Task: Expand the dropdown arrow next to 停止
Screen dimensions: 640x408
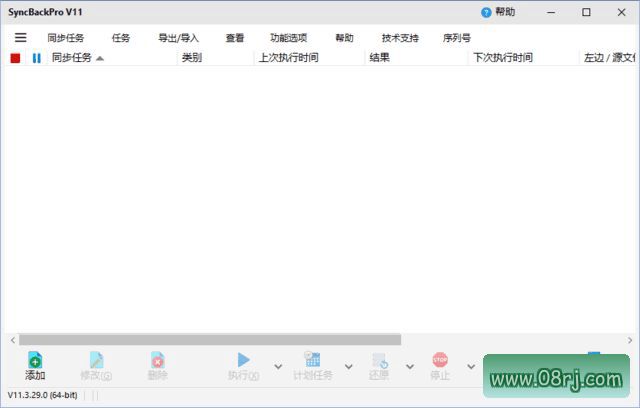Action: [x=471, y=366]
